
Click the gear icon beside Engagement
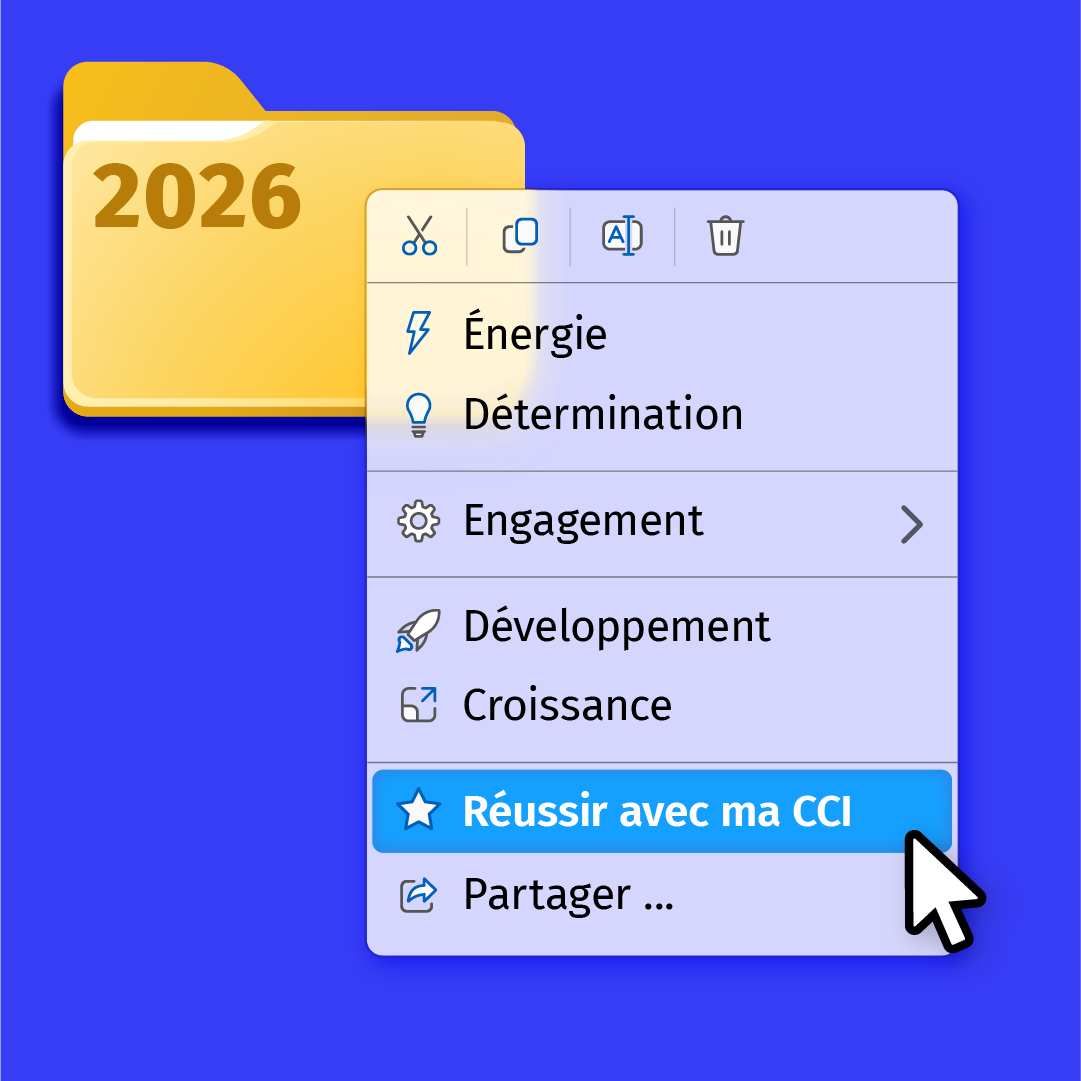418,521
